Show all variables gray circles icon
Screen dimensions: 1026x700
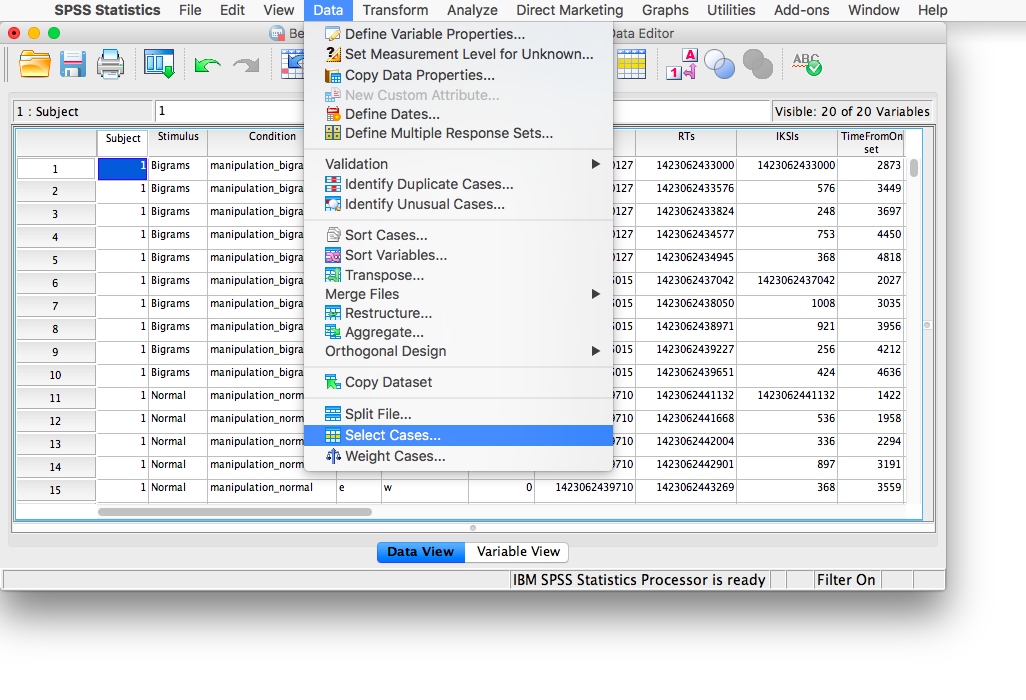758,64
